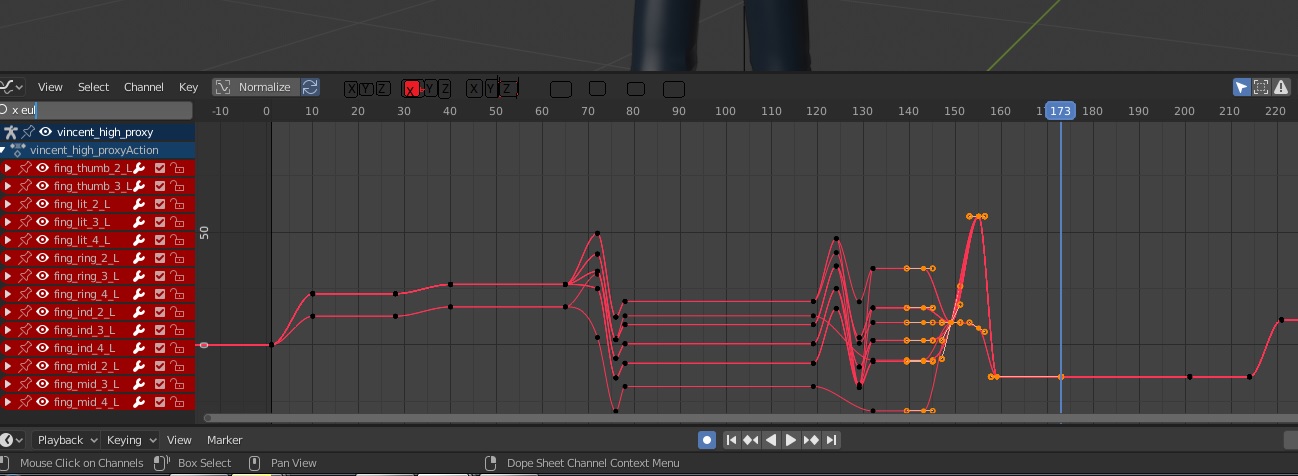The image size is (1298, 476).
Task: Collapse the vincent_high_proxyAction channel
Action: pos(3,150)
